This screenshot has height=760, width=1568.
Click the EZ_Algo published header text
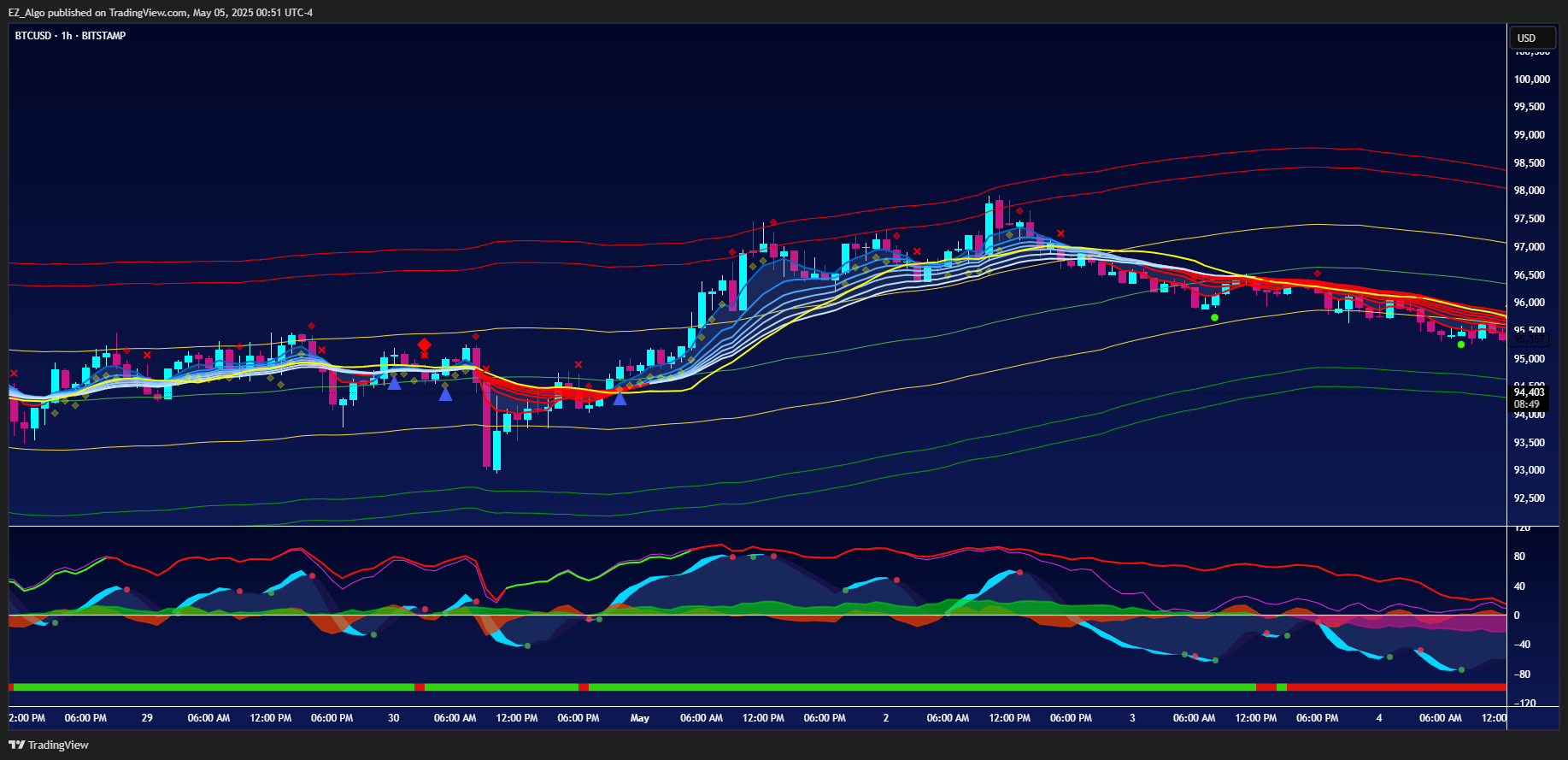pyautogui.click(x=160, y=13)
